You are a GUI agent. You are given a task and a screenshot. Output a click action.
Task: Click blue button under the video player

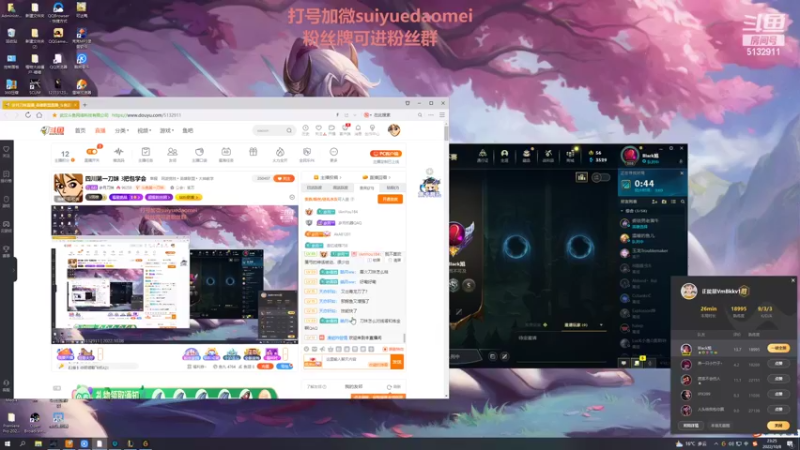click(x=285, y=366)
